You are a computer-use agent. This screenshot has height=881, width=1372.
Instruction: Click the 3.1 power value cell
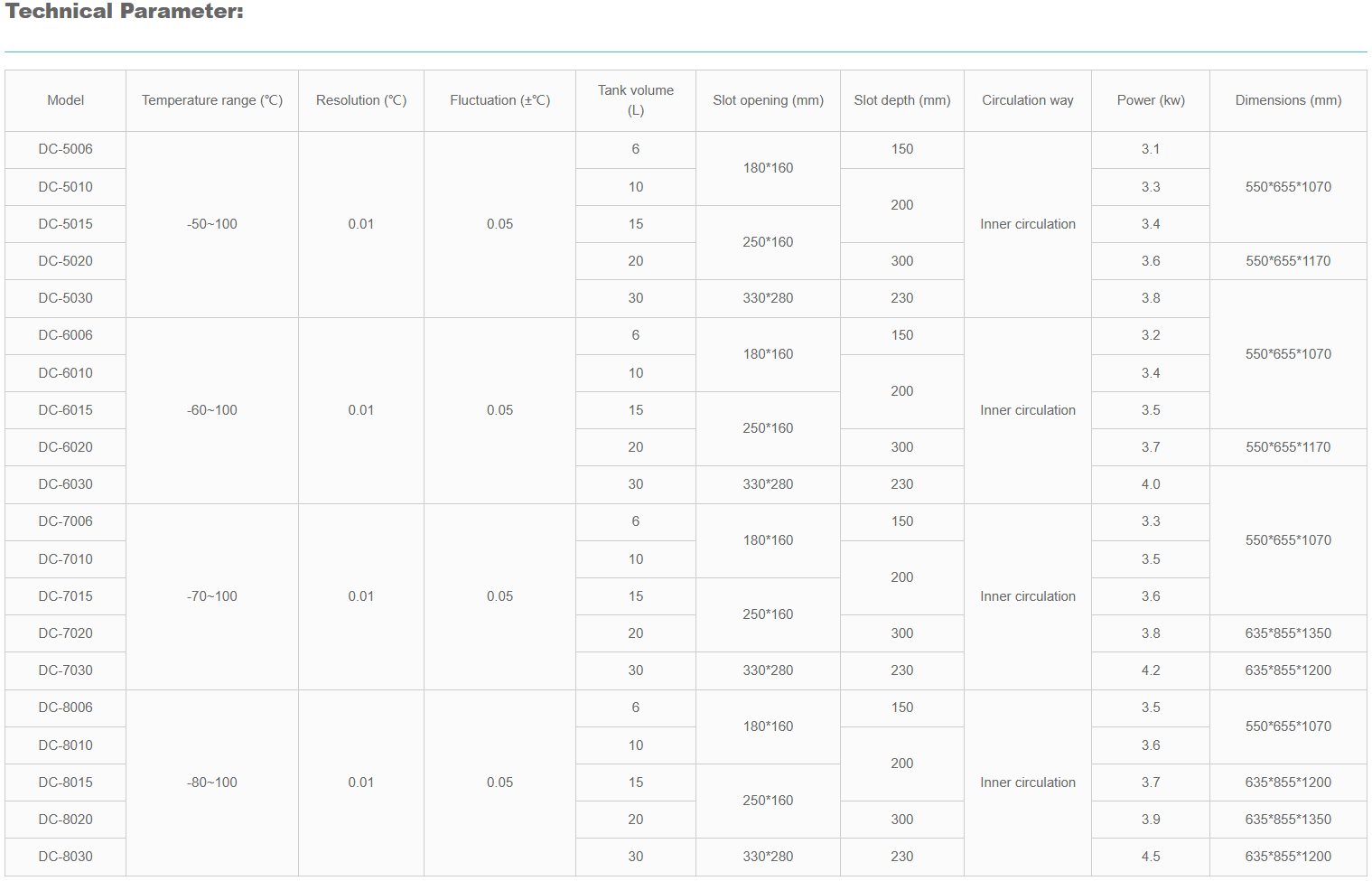[x=1151, y=149]
